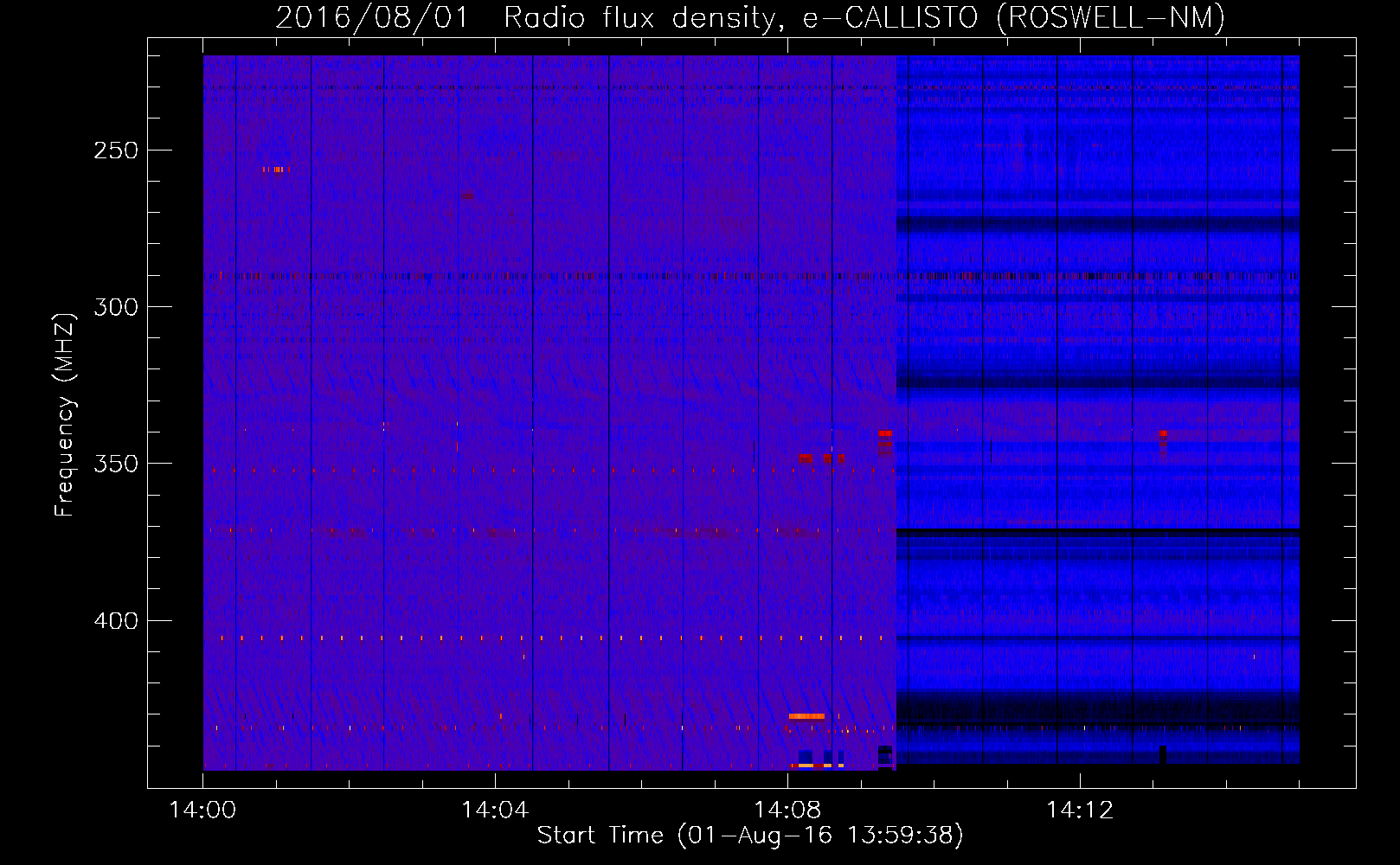The image size is (1400, 865).
Task: Click the 'Frequency (MHZ)' axis label
Action: coord(65,415)
